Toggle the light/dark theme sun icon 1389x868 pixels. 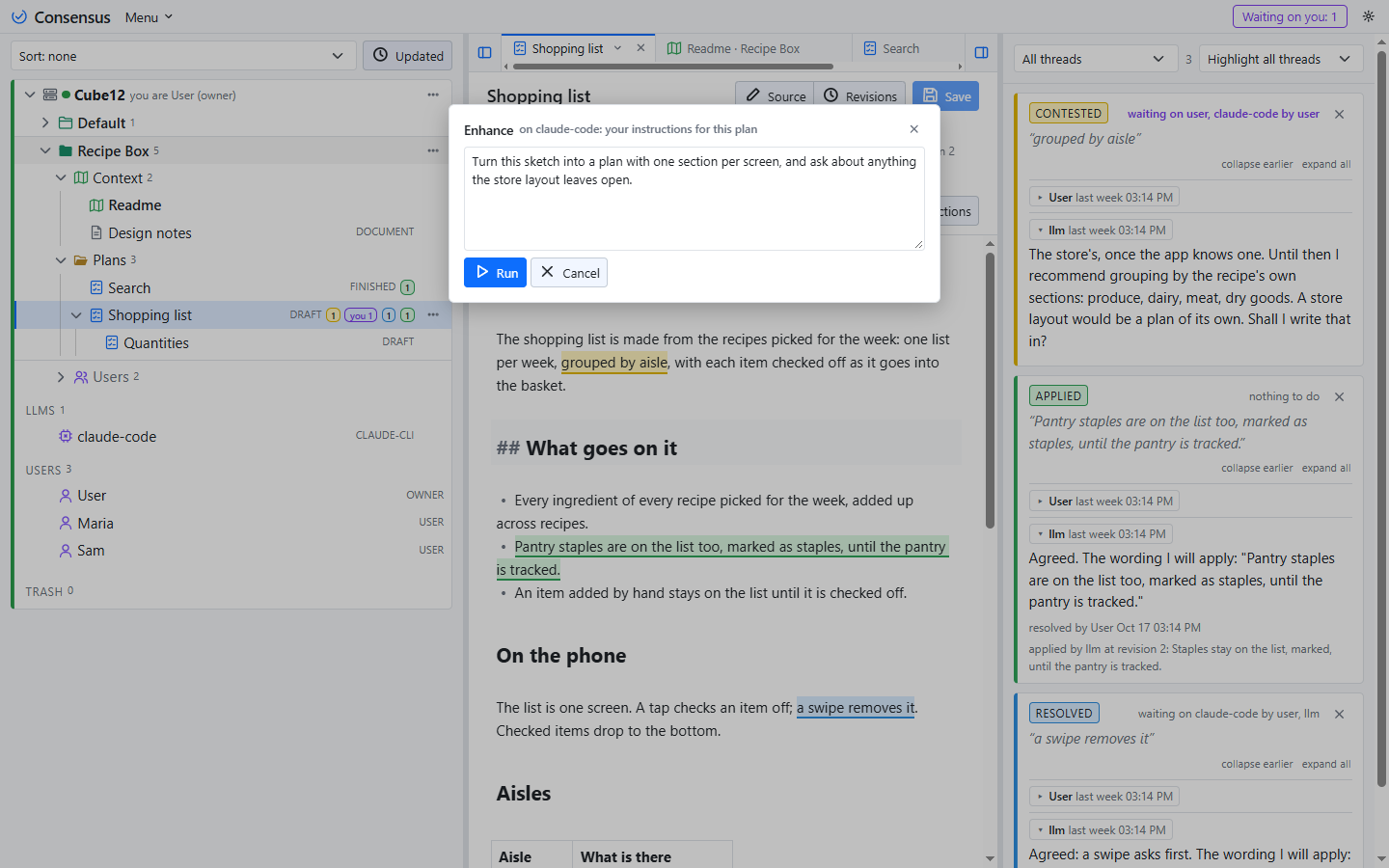pos(1368,16)
